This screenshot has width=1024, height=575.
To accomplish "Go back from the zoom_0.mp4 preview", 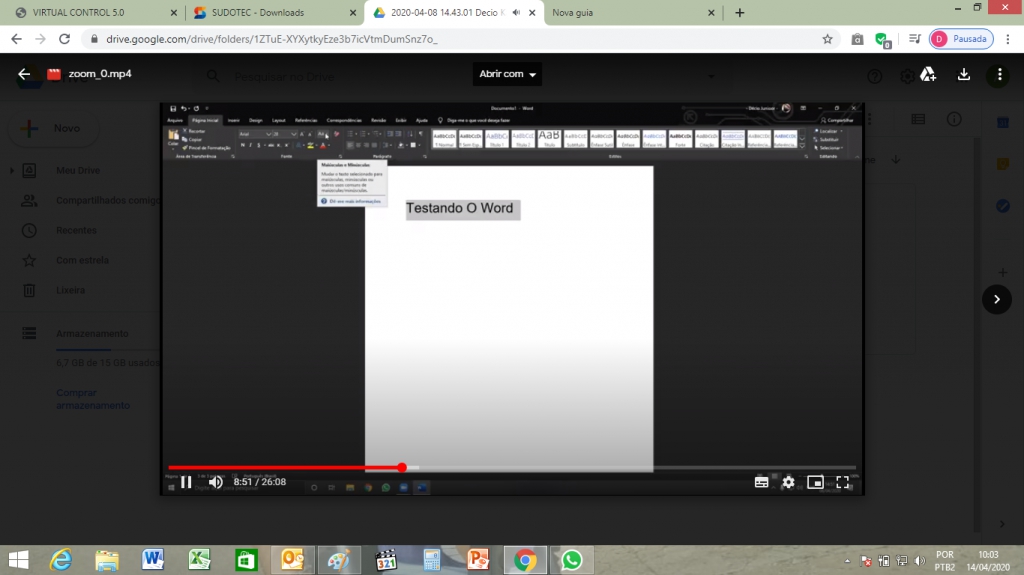I will coord(24,74).
